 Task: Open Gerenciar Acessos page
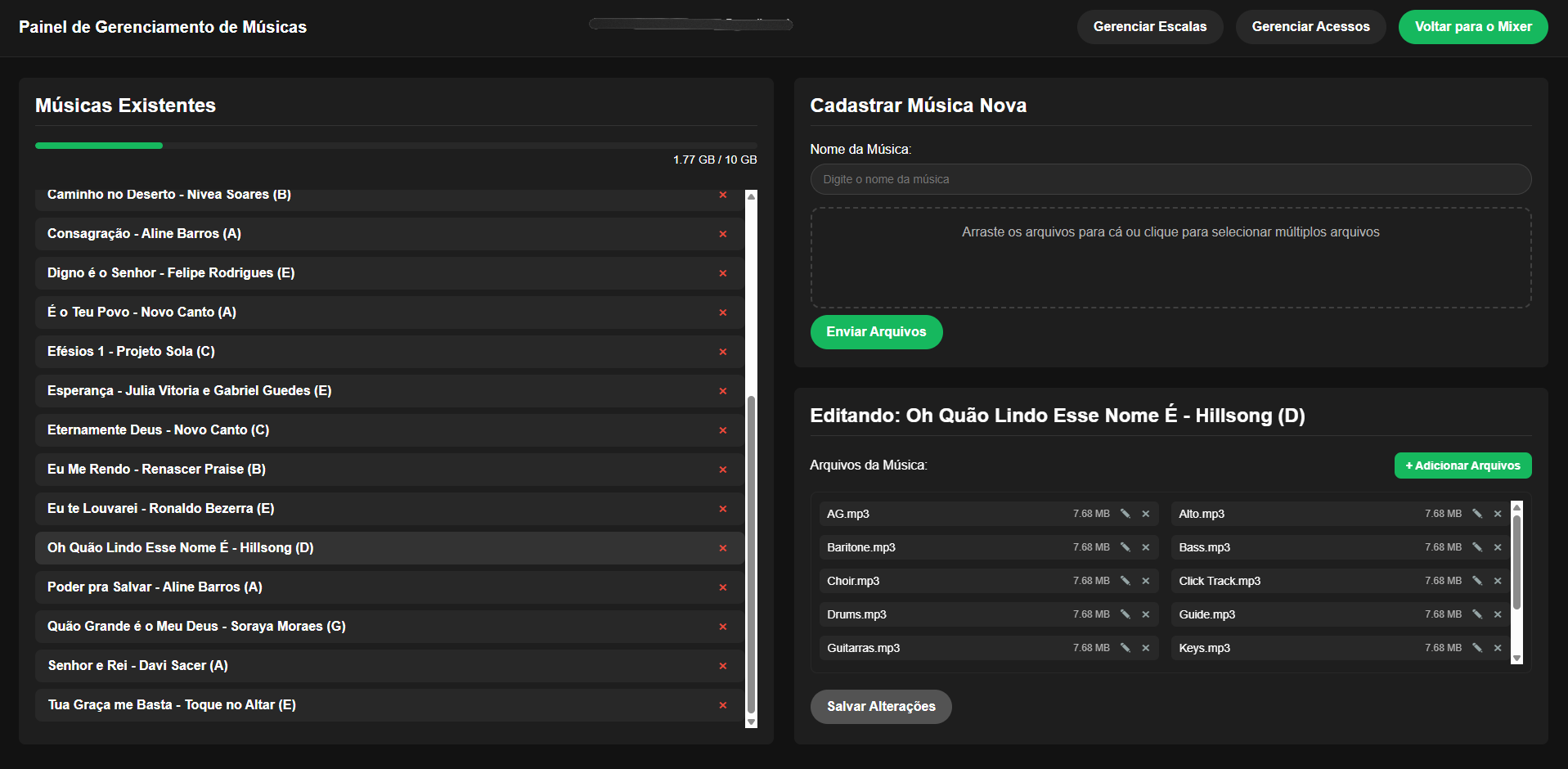1310,27
